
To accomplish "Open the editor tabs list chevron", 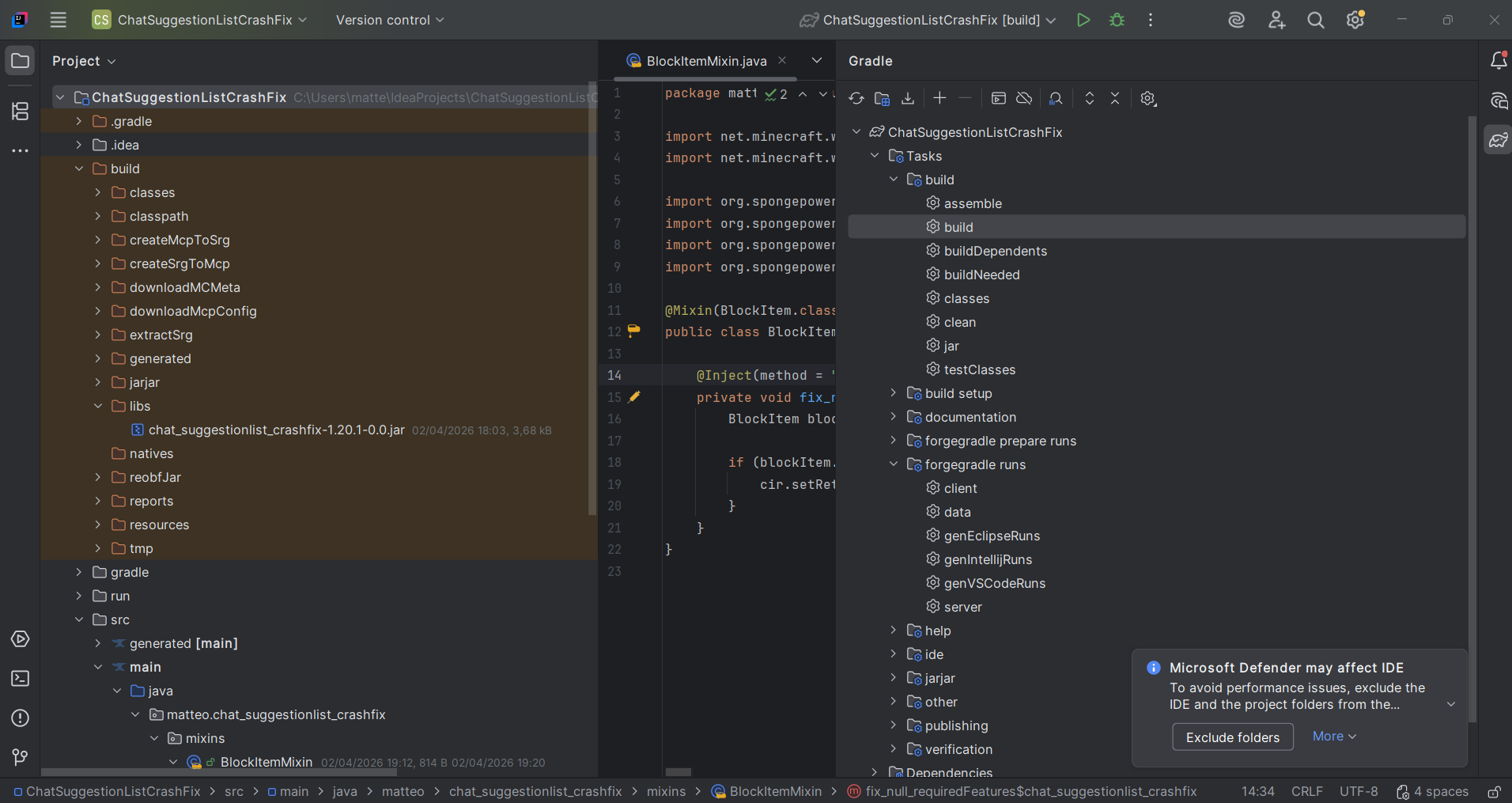I will coord(817,60).
